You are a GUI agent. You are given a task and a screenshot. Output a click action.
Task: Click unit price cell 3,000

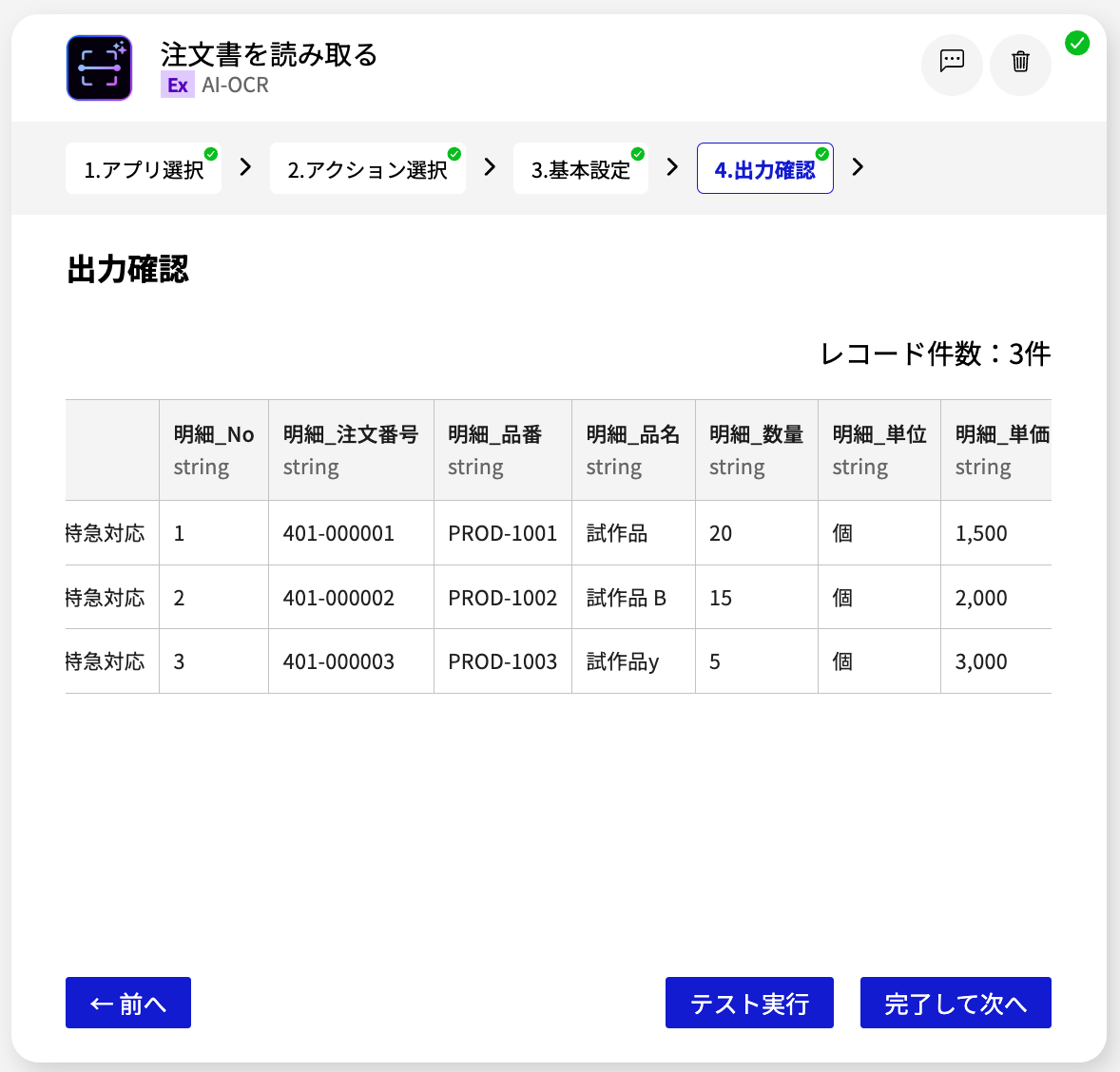click(x=996, y=661)
